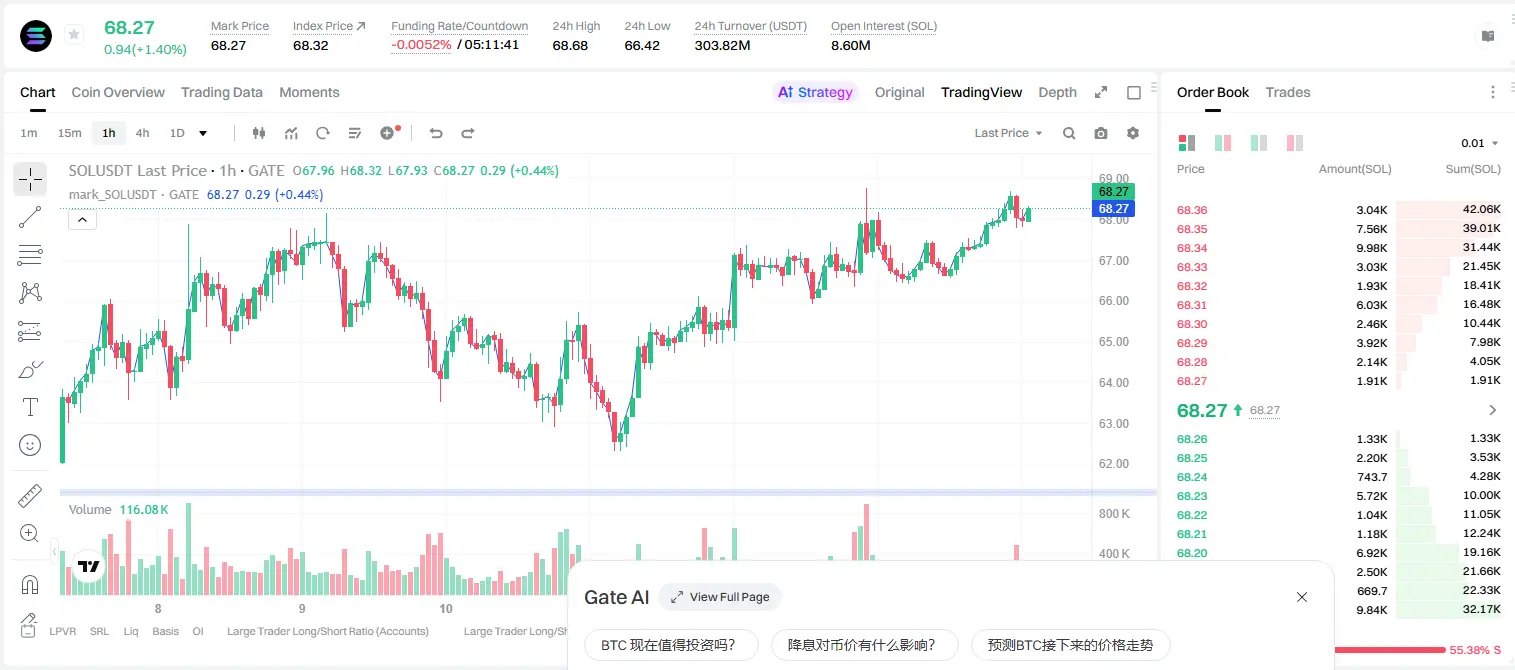1515x670 pixels.
Task: Select the ruler measure tool
Action: pos(30,496)
